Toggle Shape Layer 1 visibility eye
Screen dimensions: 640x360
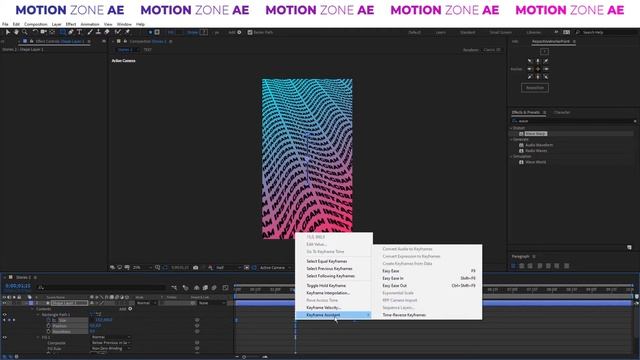tap(4, 303)
